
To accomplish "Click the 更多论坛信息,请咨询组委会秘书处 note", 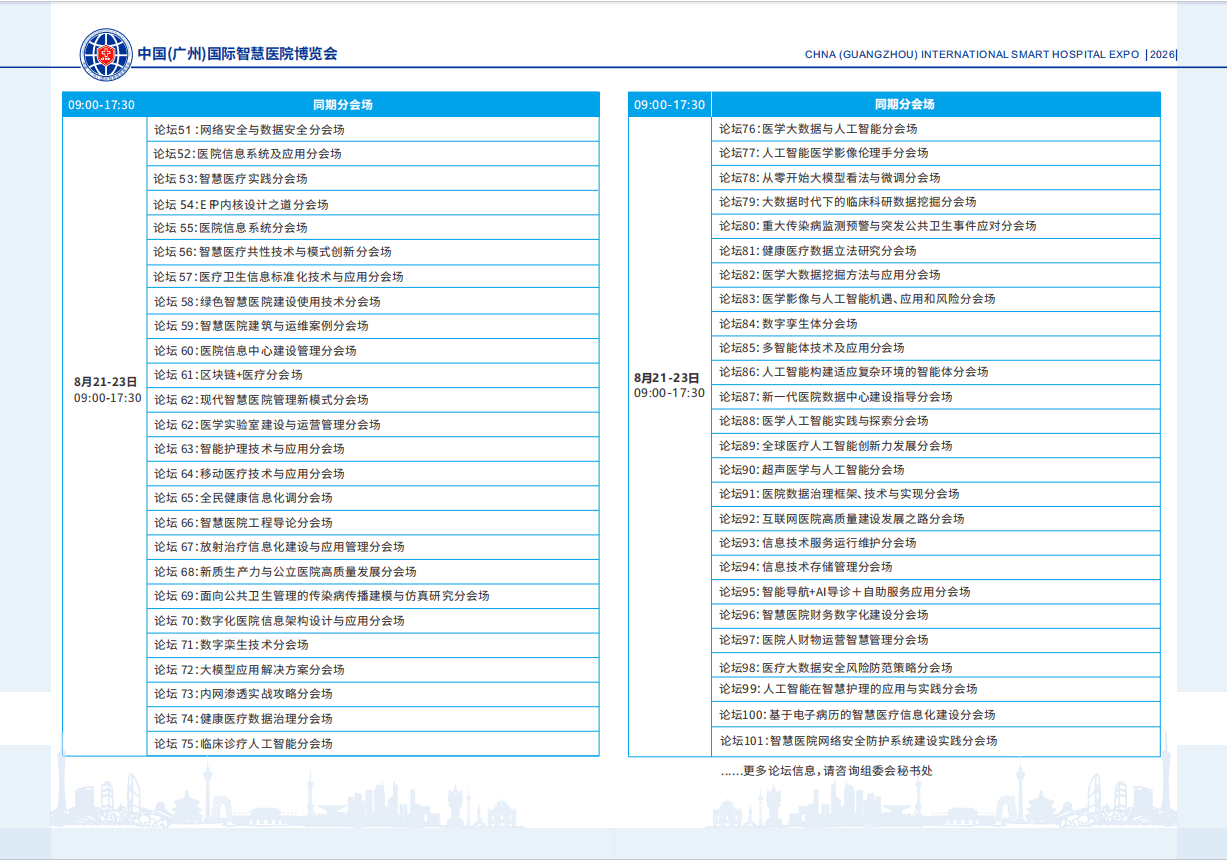I will coord(826,771).
